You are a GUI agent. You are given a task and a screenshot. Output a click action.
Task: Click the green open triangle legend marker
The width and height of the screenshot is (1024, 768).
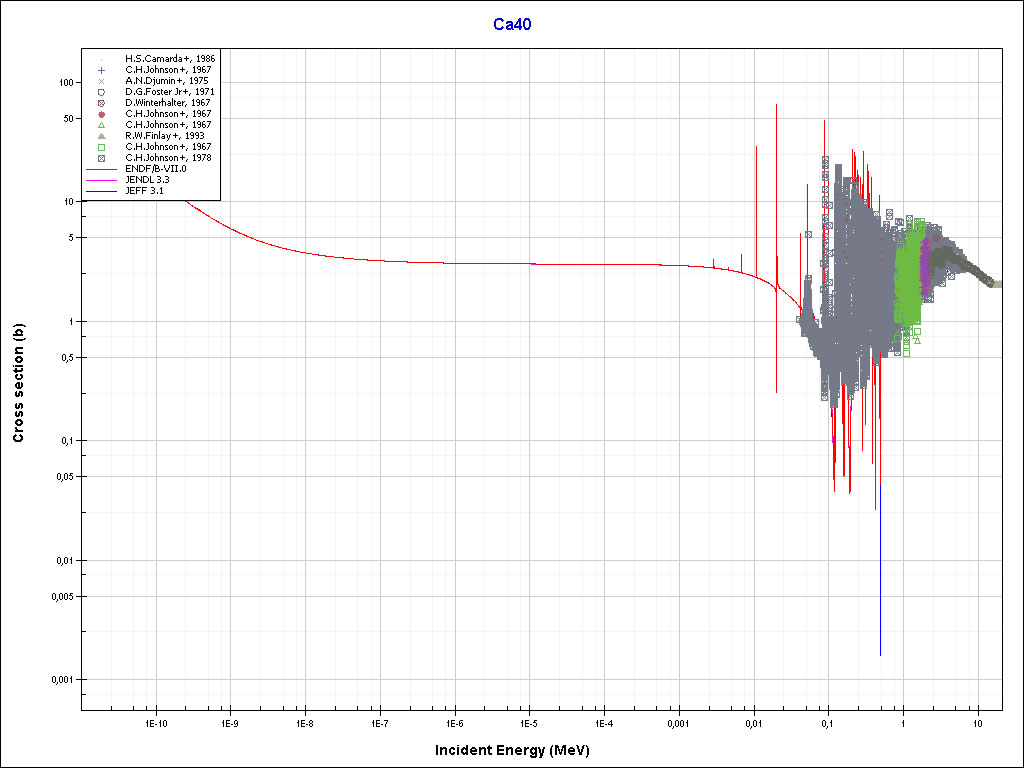[x=101, y=125]
